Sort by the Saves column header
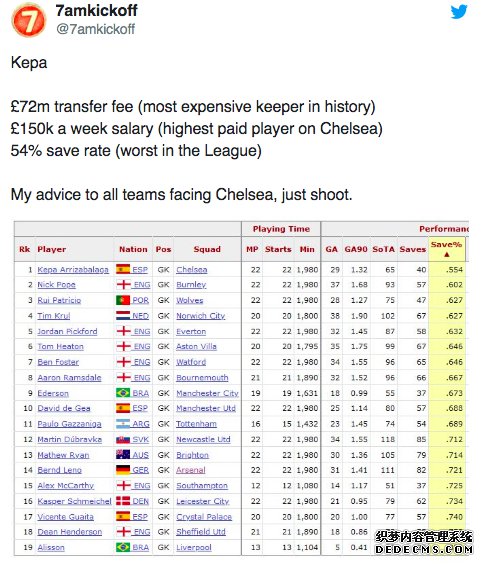Viewport: 484px width, 564px height. 413,249
